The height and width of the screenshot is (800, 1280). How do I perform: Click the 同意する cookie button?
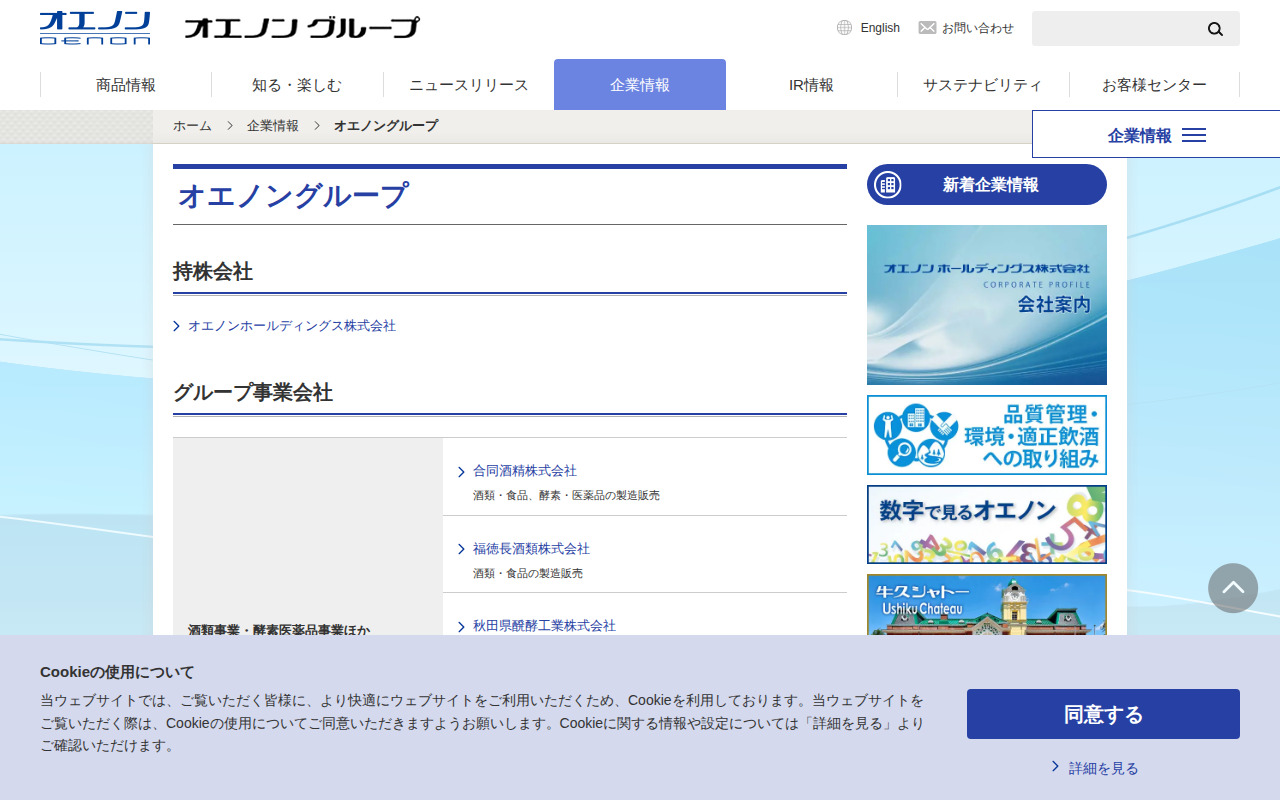[x=1103, y=714]
